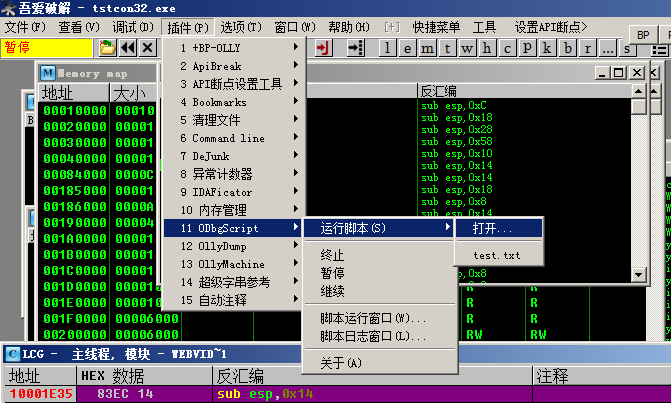Open Breakpoints window with 'b' button
The image size is (671, 403).
point(567,47)
